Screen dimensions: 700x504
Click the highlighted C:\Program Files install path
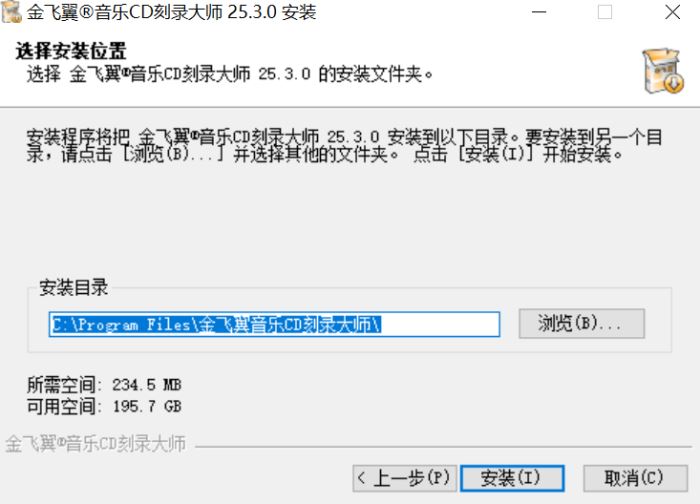point(216,325)
